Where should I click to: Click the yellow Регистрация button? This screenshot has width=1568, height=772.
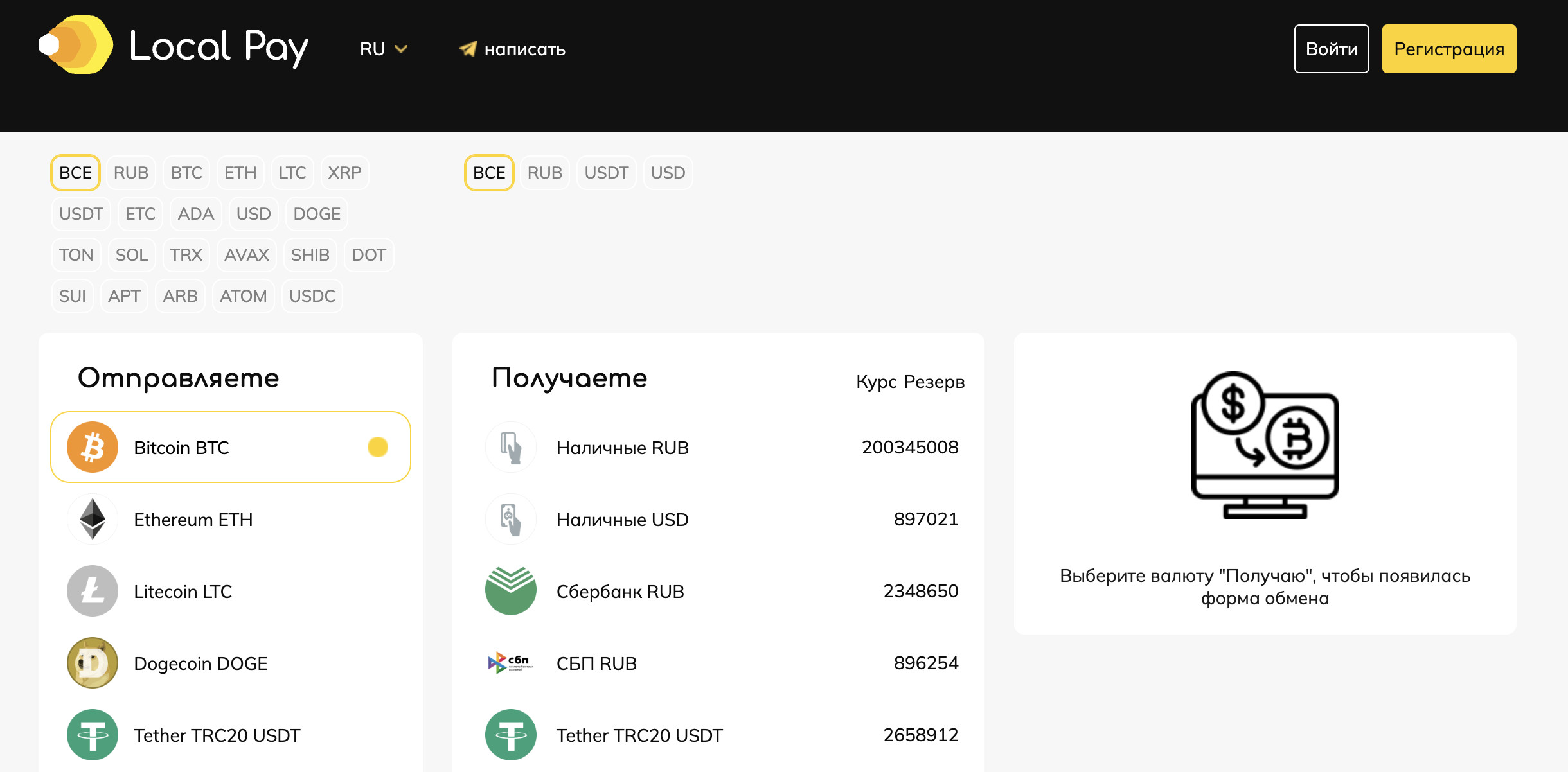coord(1448,49)
